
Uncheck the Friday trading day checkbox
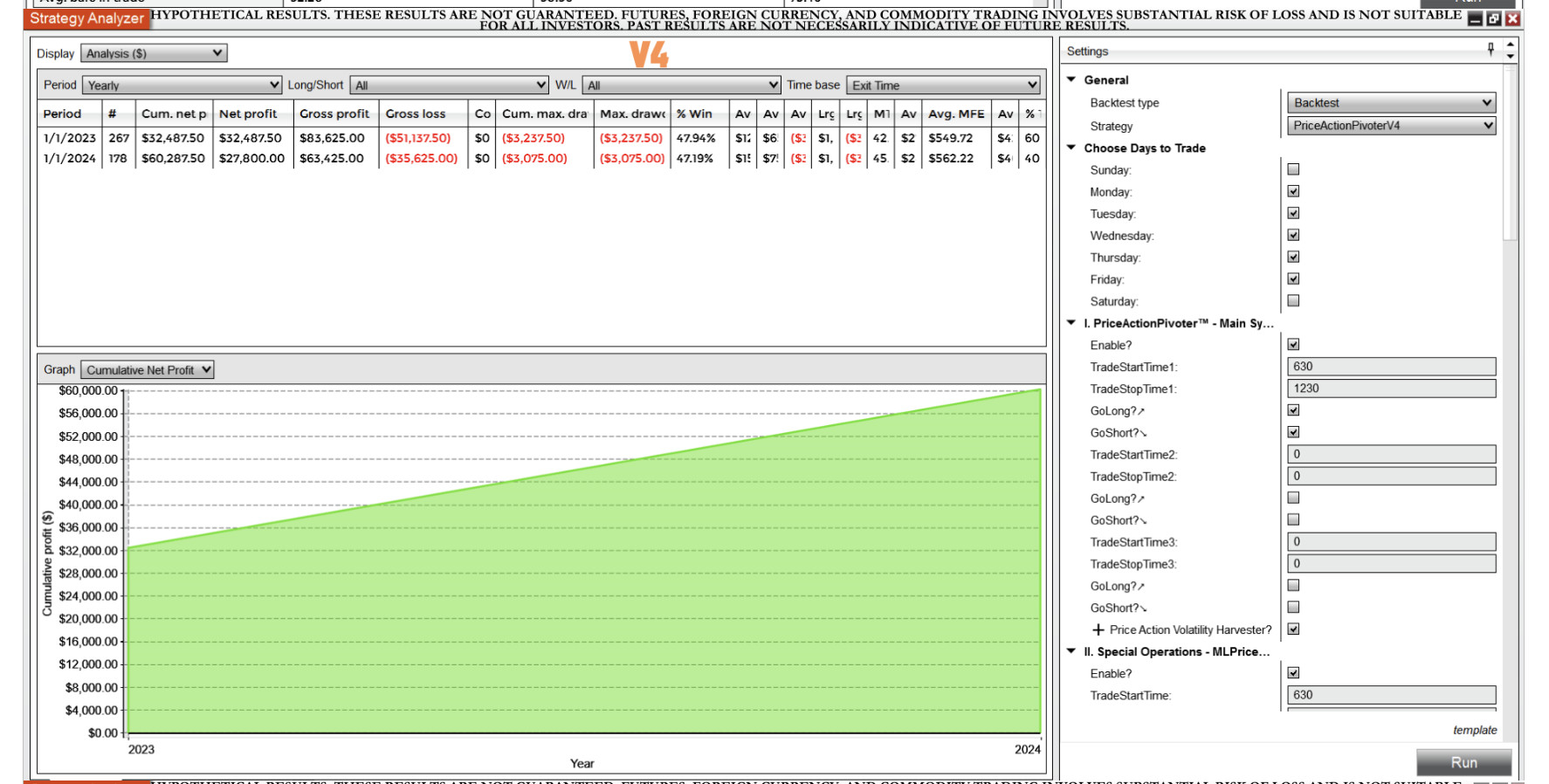coord(1293,279)
